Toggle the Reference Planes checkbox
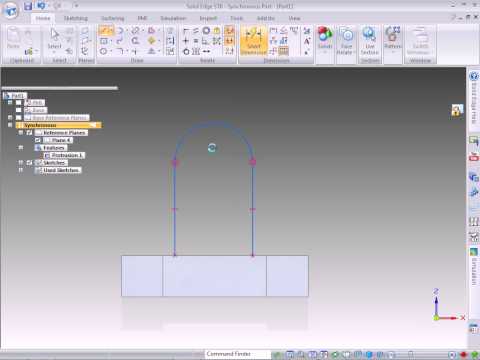Screen dimensions: 480x360 29,133
